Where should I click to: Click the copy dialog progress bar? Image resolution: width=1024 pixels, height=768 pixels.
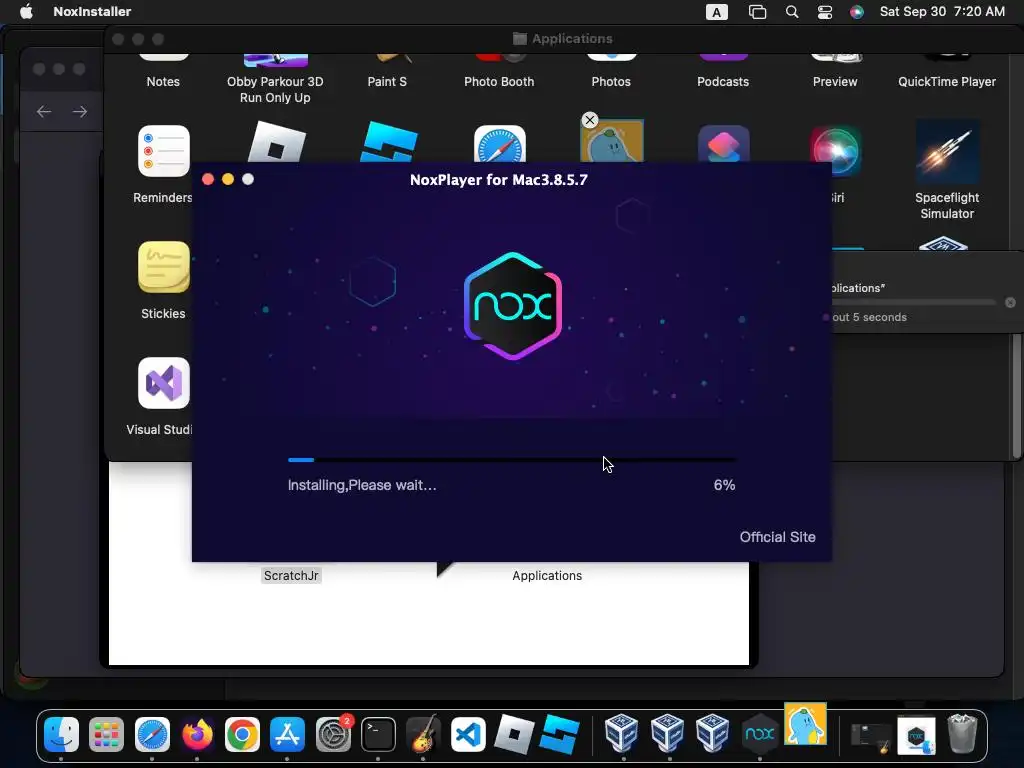[x=914, y=302]
